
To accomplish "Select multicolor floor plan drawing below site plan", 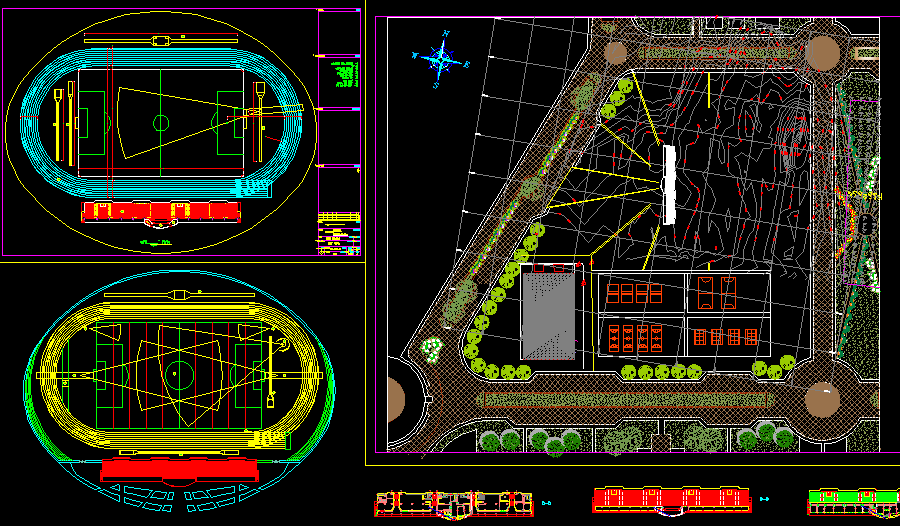I will click(x=453, y=505).
